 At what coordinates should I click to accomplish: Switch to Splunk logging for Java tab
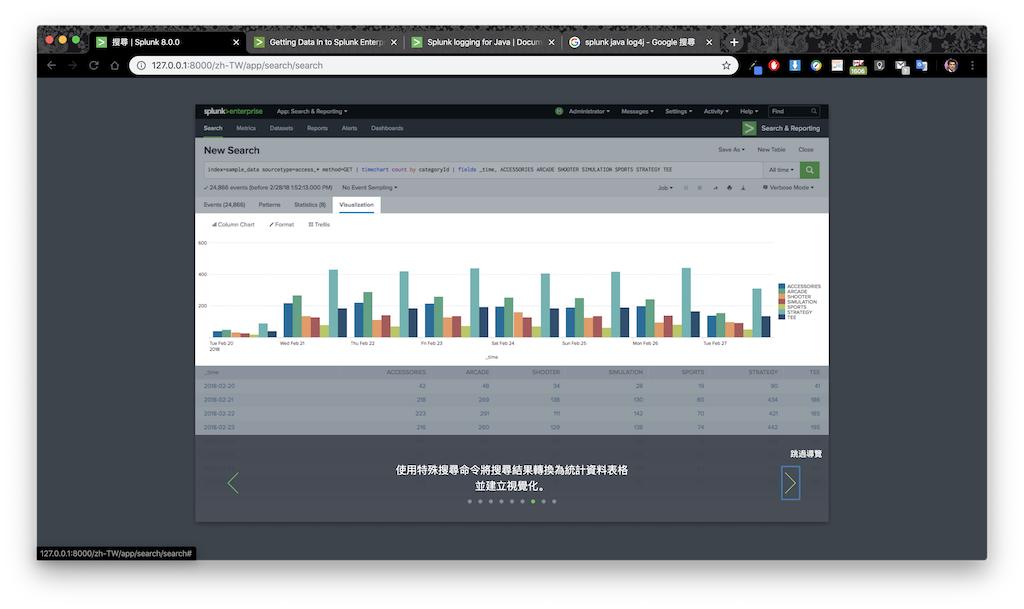point(483,42)
